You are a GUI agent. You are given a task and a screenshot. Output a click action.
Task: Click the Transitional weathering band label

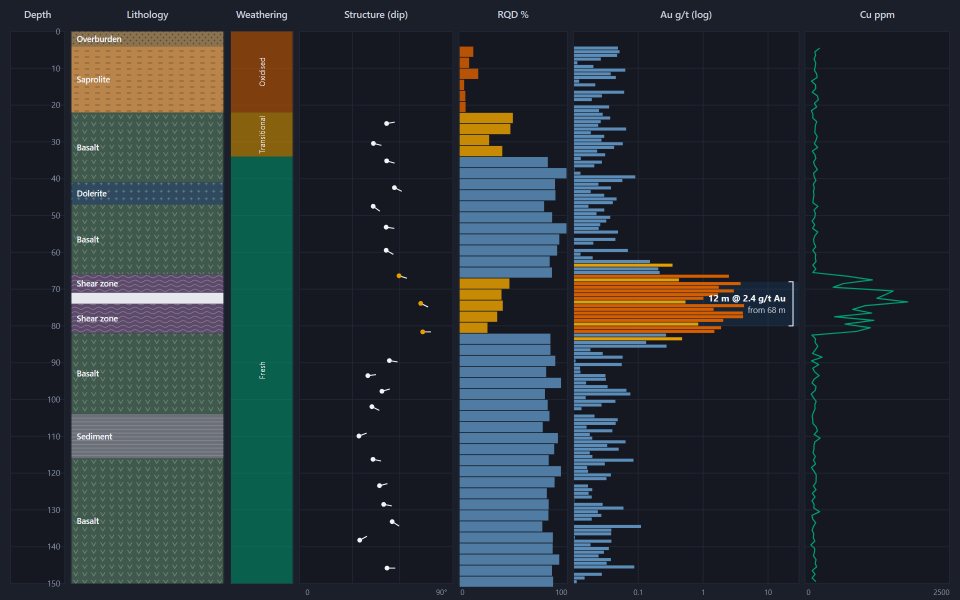coord(263,134)
